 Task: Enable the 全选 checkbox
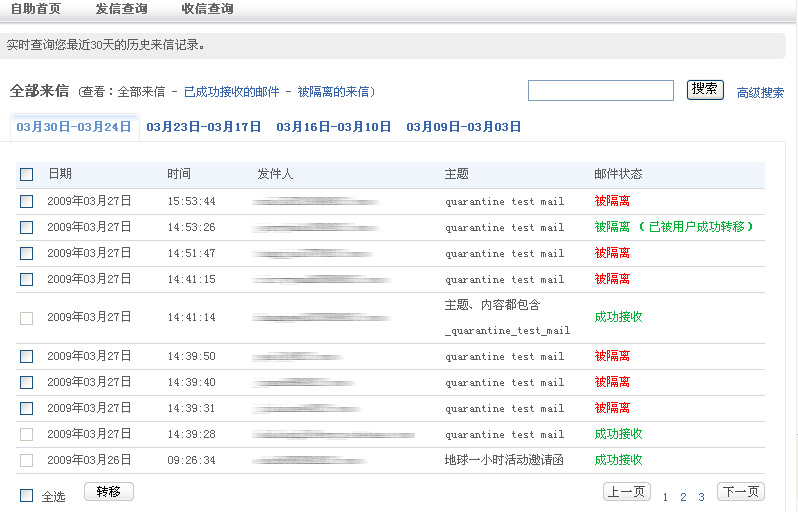click(27, 496)
